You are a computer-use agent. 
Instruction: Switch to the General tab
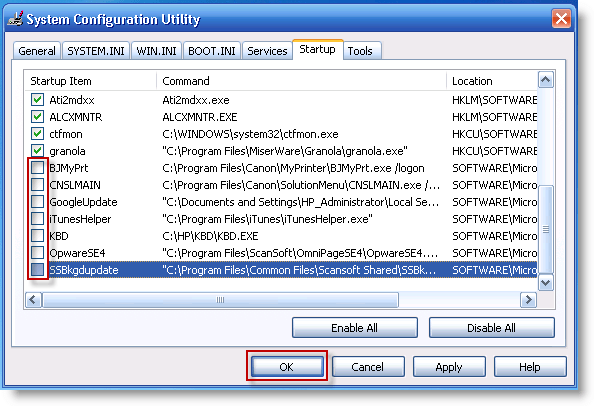coord(37,51)
